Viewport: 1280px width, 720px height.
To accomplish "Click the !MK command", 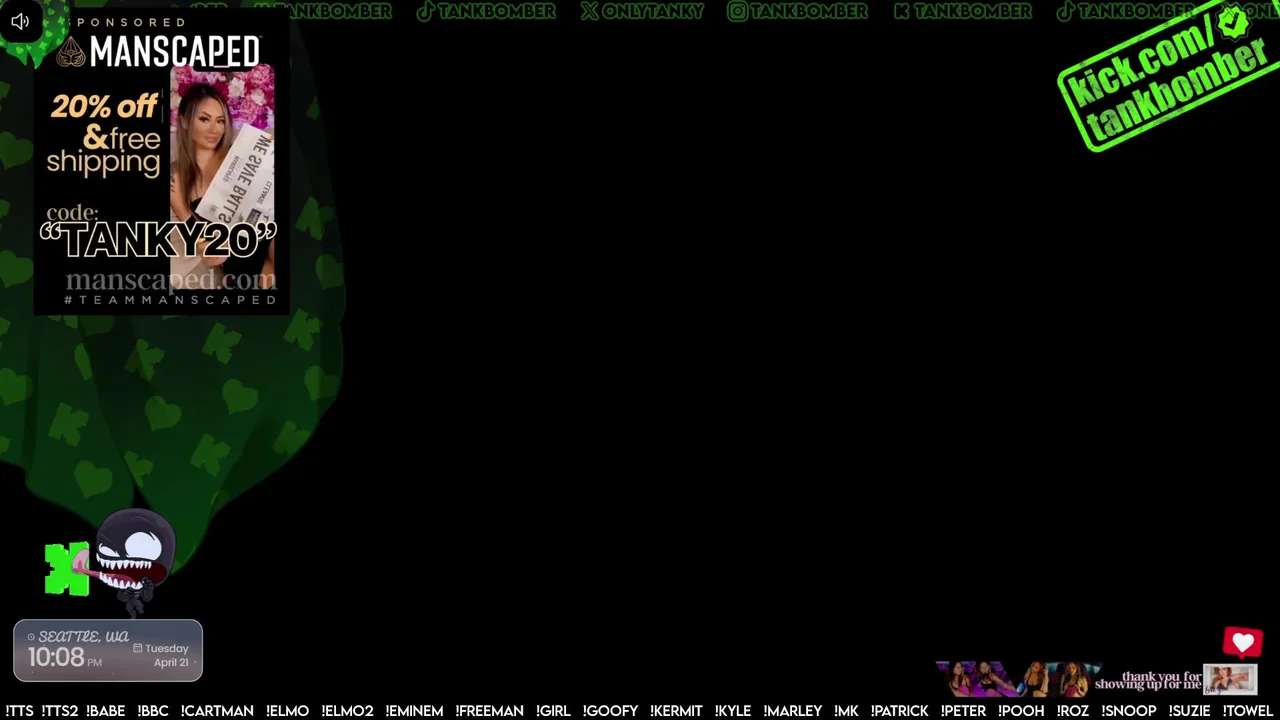I will pyautogui.click(x=846, y=711).
